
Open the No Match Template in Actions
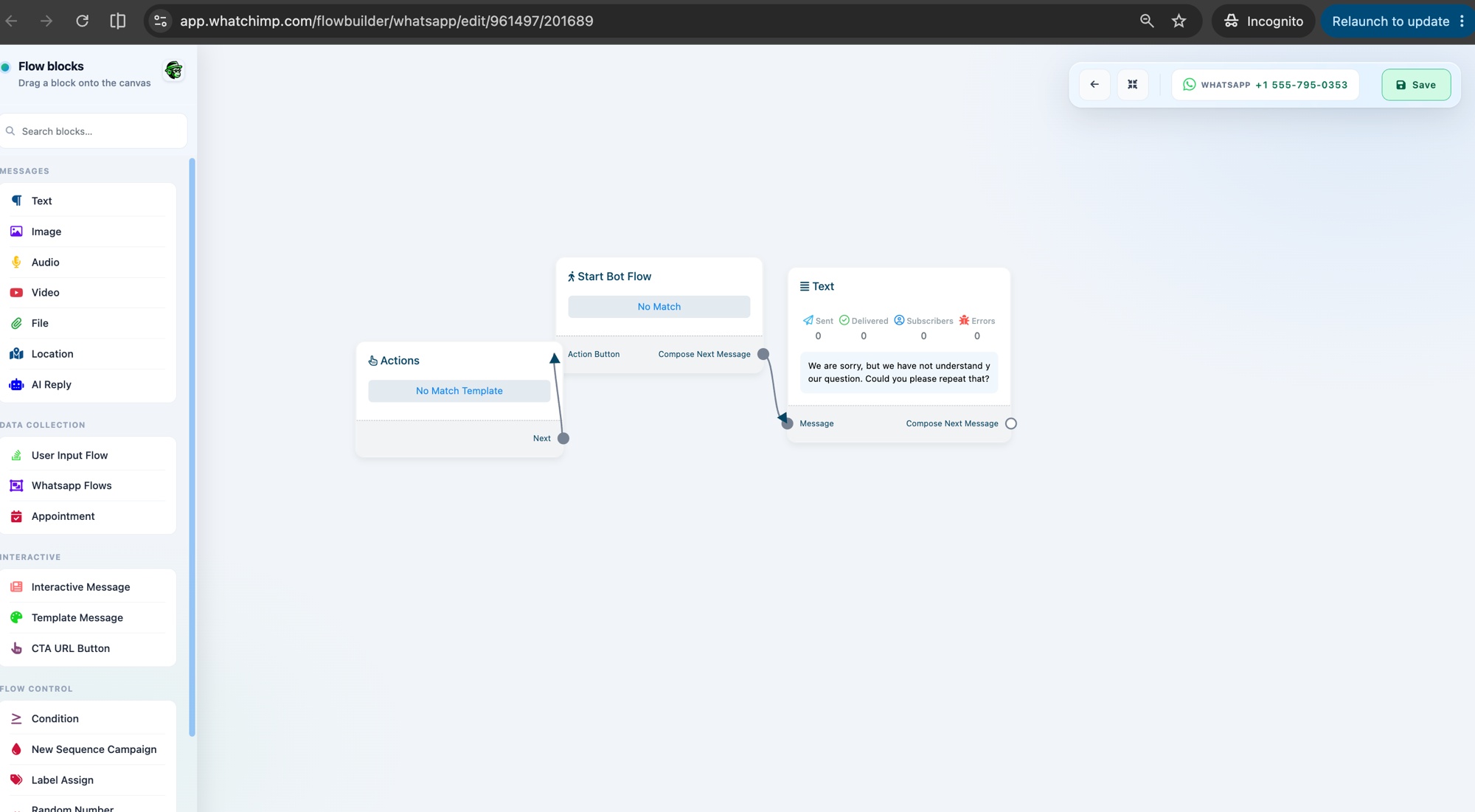(x=459, y=391)
